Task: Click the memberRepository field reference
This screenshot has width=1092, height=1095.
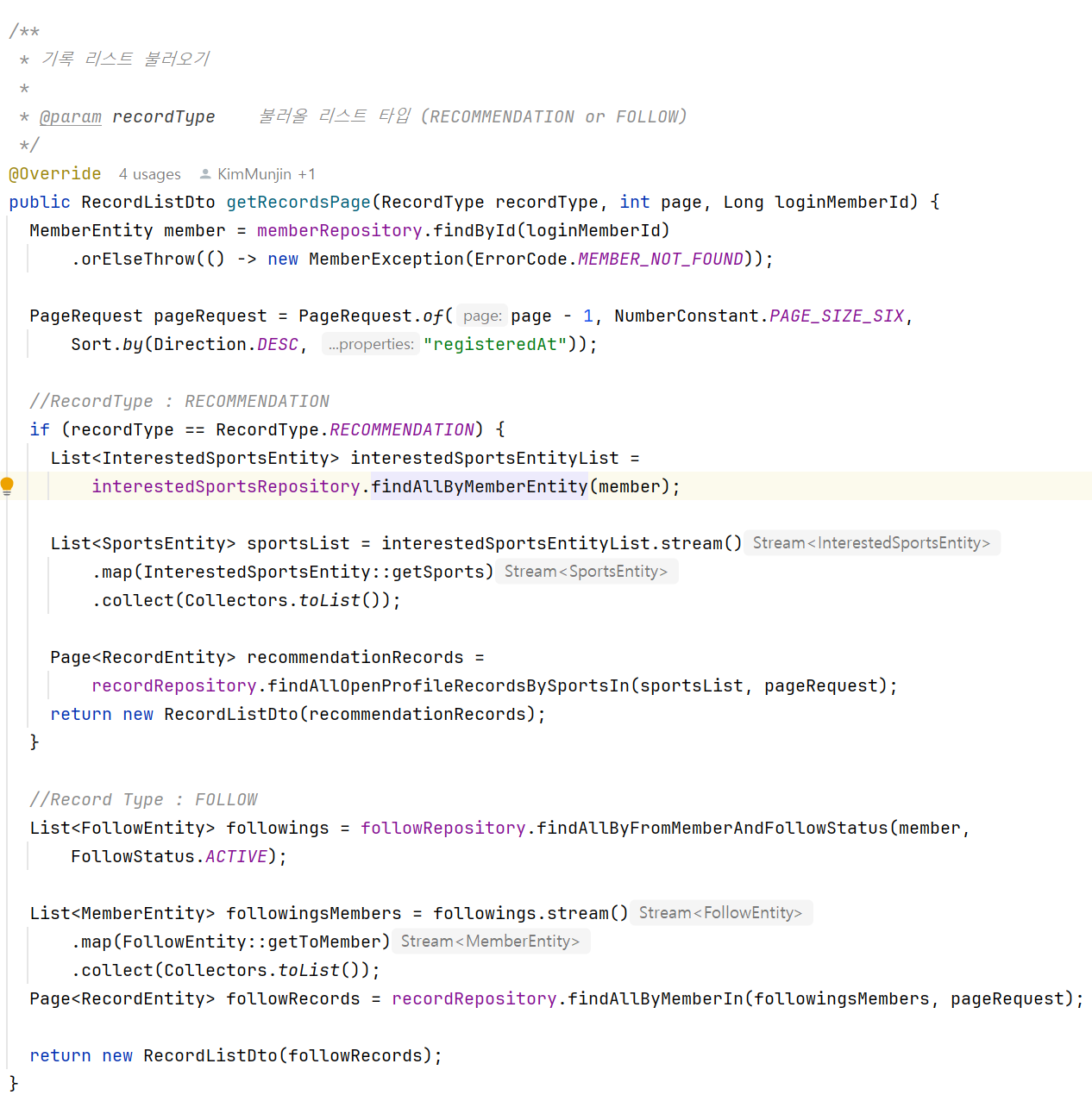Action: [x=340, y=230]
